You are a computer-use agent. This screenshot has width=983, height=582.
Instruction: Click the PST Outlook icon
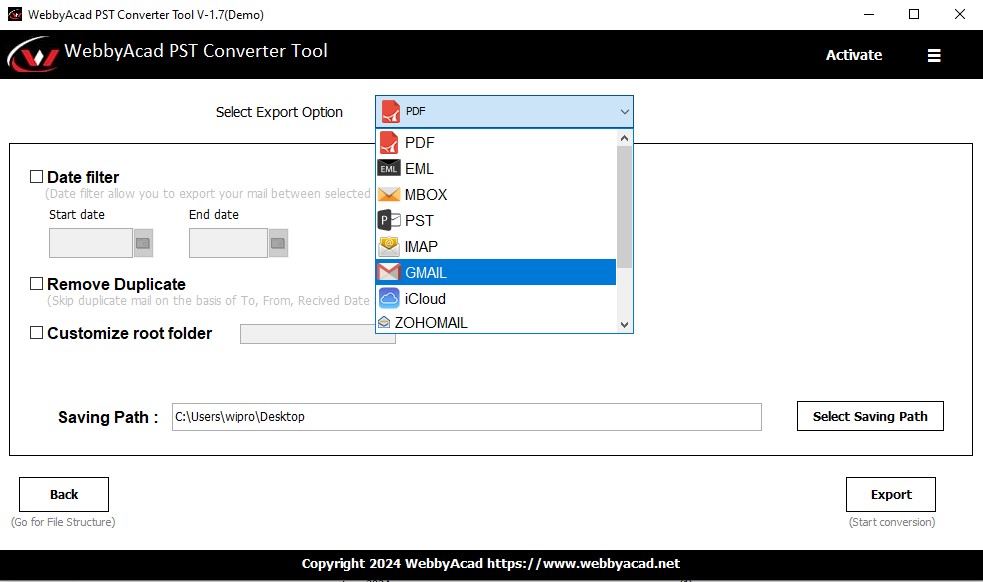(389, 220)
